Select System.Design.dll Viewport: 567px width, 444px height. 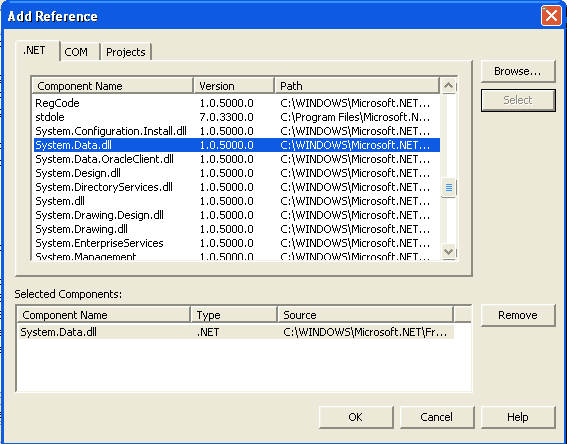[x=237, y=173]
